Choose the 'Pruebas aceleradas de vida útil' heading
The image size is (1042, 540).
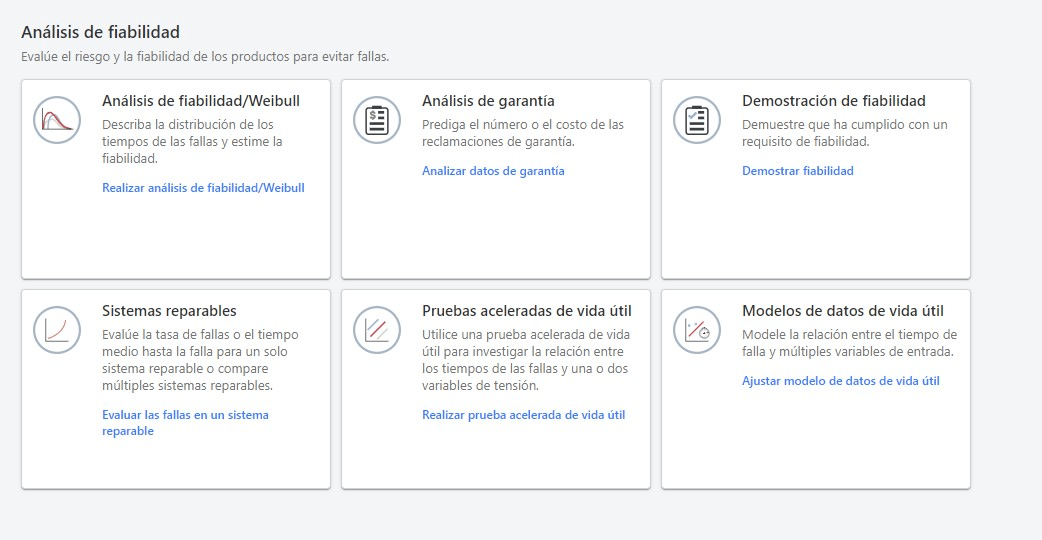click(x=526, y=311)
